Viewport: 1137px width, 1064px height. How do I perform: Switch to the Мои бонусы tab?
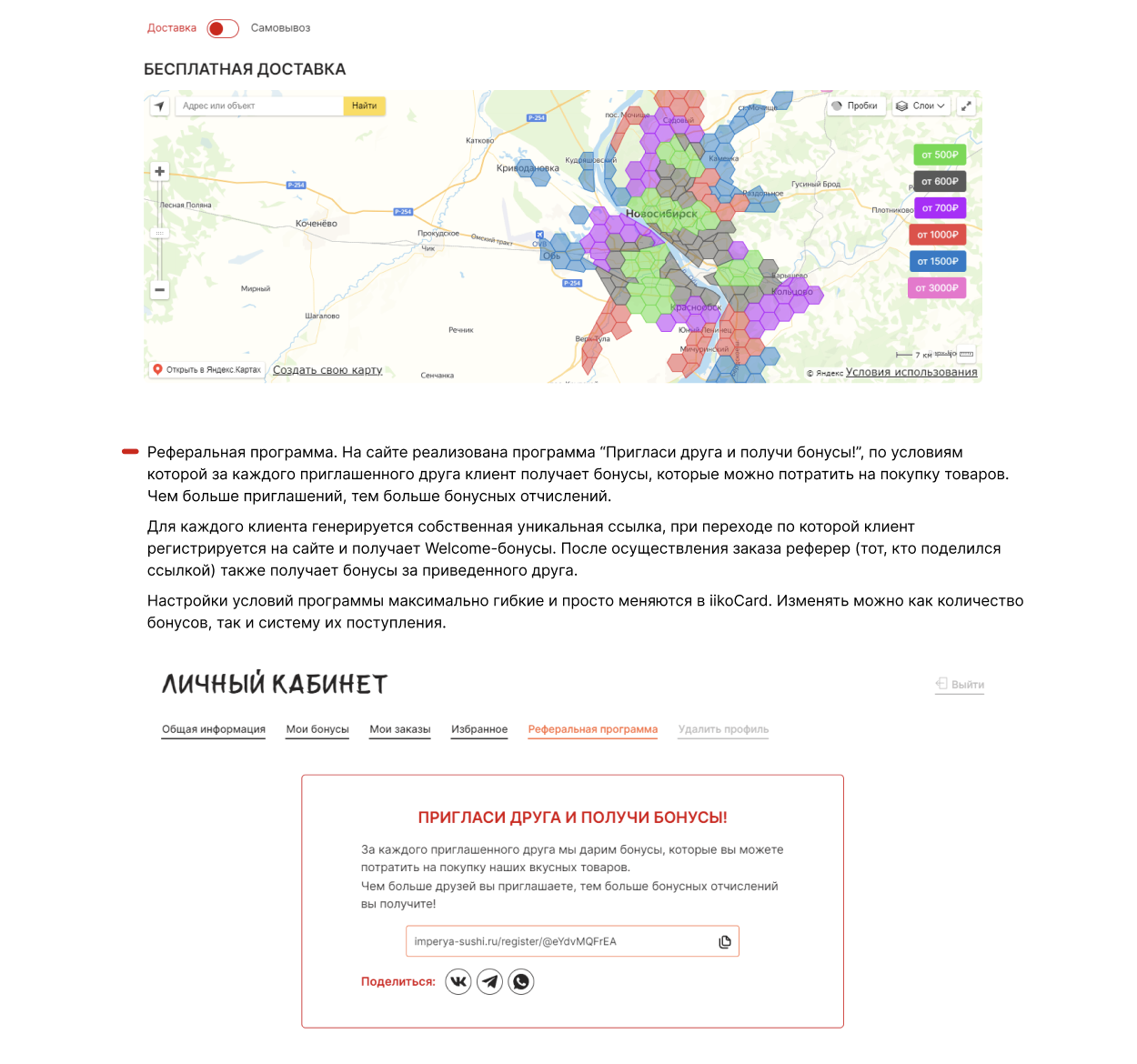317,729
